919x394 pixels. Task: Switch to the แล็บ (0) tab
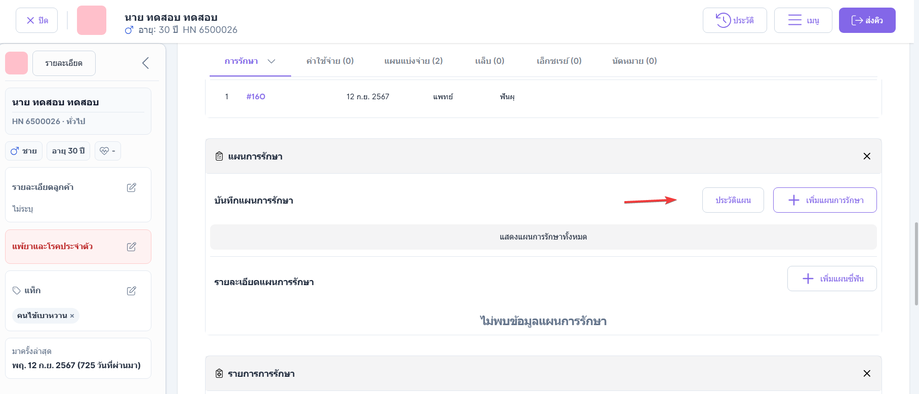point(489,61)
